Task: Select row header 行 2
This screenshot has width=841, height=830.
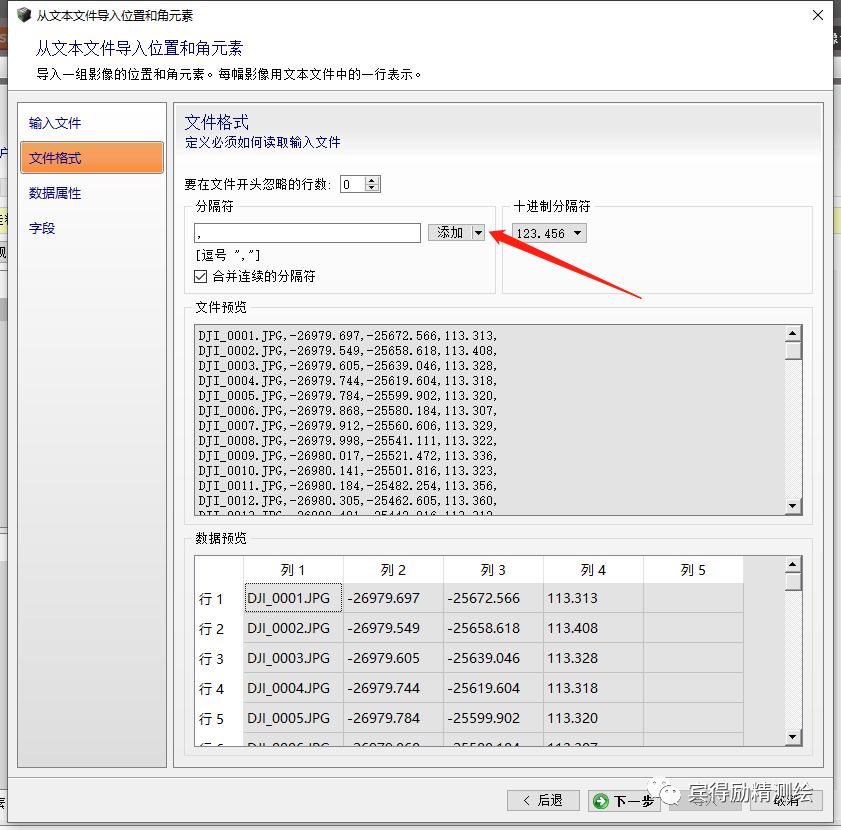Action: click(219, 628)
